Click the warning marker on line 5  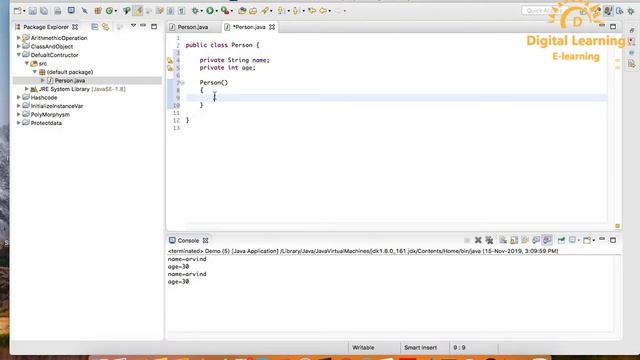170,68
